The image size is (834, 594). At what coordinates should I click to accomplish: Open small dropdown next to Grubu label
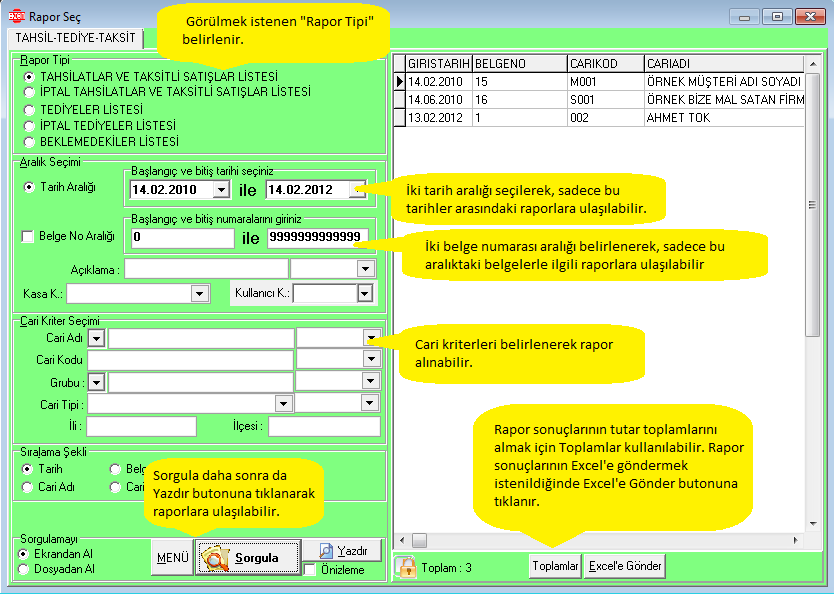coord(96,382)
